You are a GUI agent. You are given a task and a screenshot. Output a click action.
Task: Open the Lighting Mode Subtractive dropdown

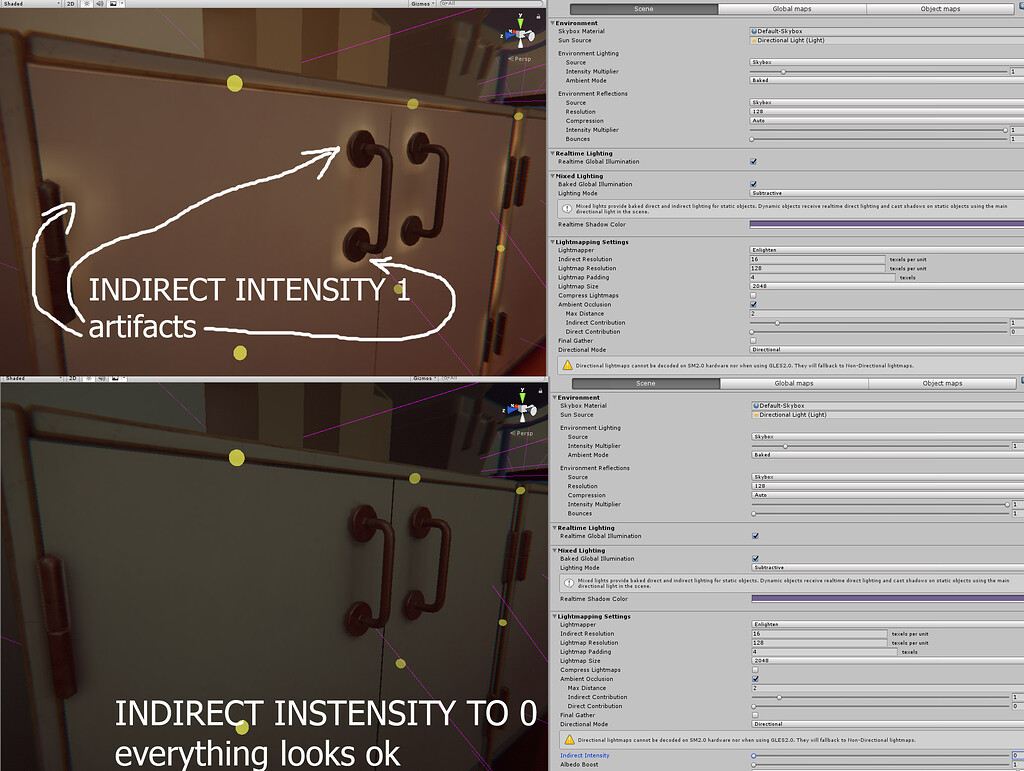(x=880, y=193)
